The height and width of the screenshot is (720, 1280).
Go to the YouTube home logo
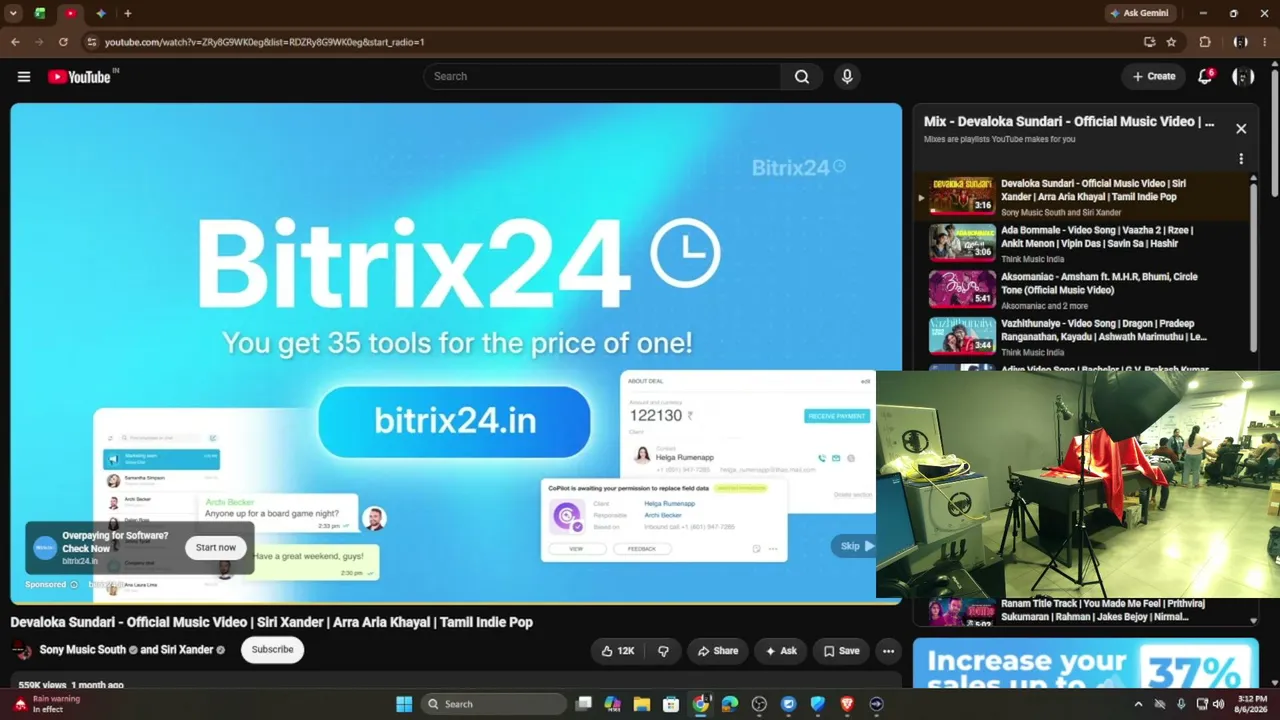[x=79, y=77]
